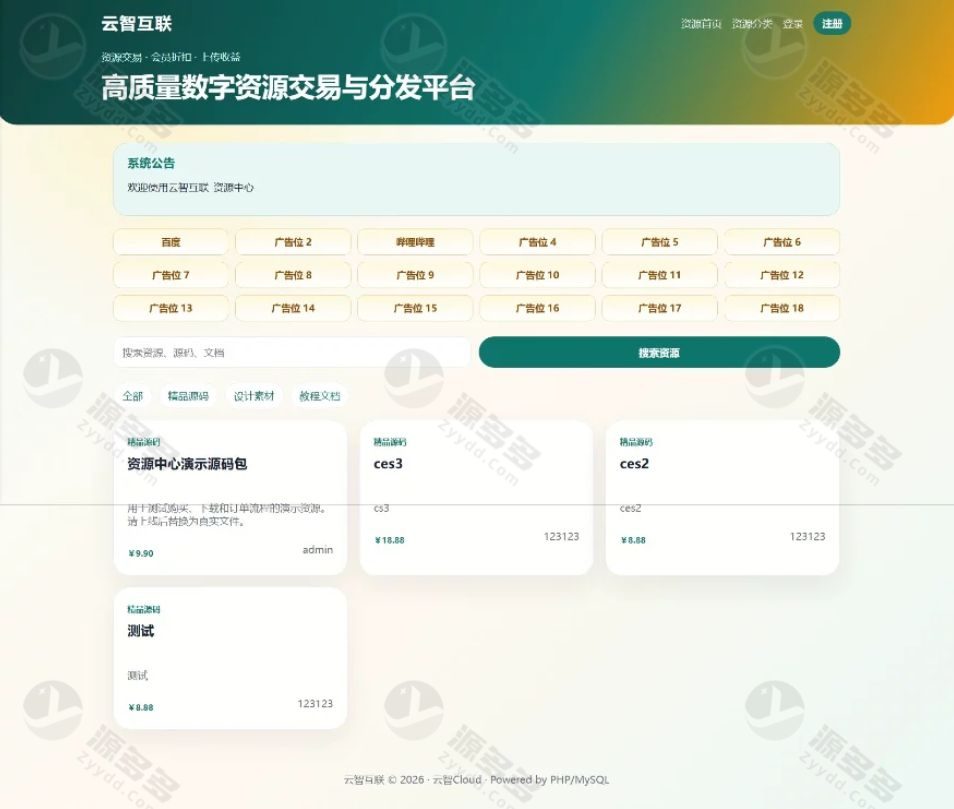
Task: Open the 广告位 11 slot
Action: (x=660, y=275)
